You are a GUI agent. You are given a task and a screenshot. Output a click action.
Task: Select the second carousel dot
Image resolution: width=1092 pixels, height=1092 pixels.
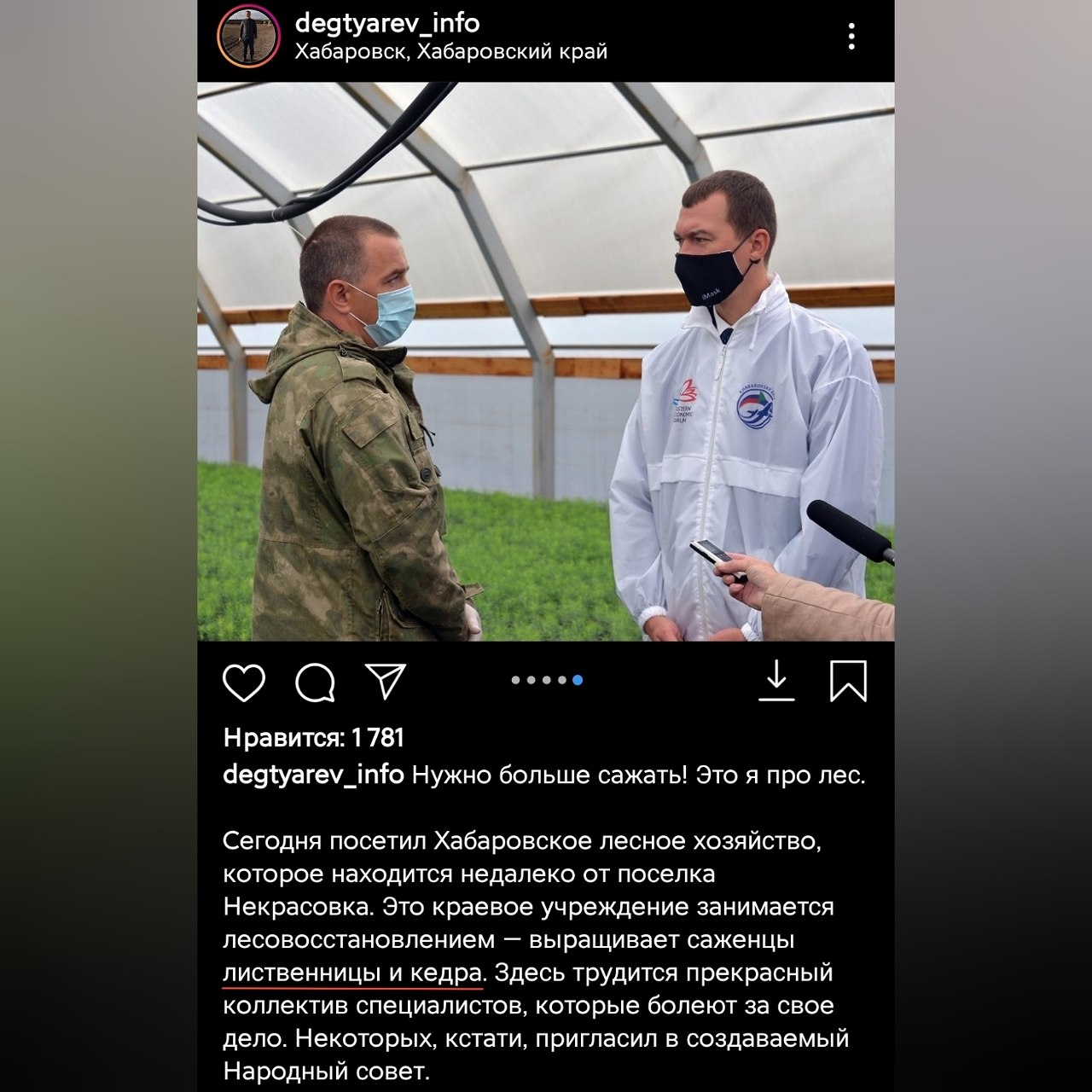click(x=531, y=680)
